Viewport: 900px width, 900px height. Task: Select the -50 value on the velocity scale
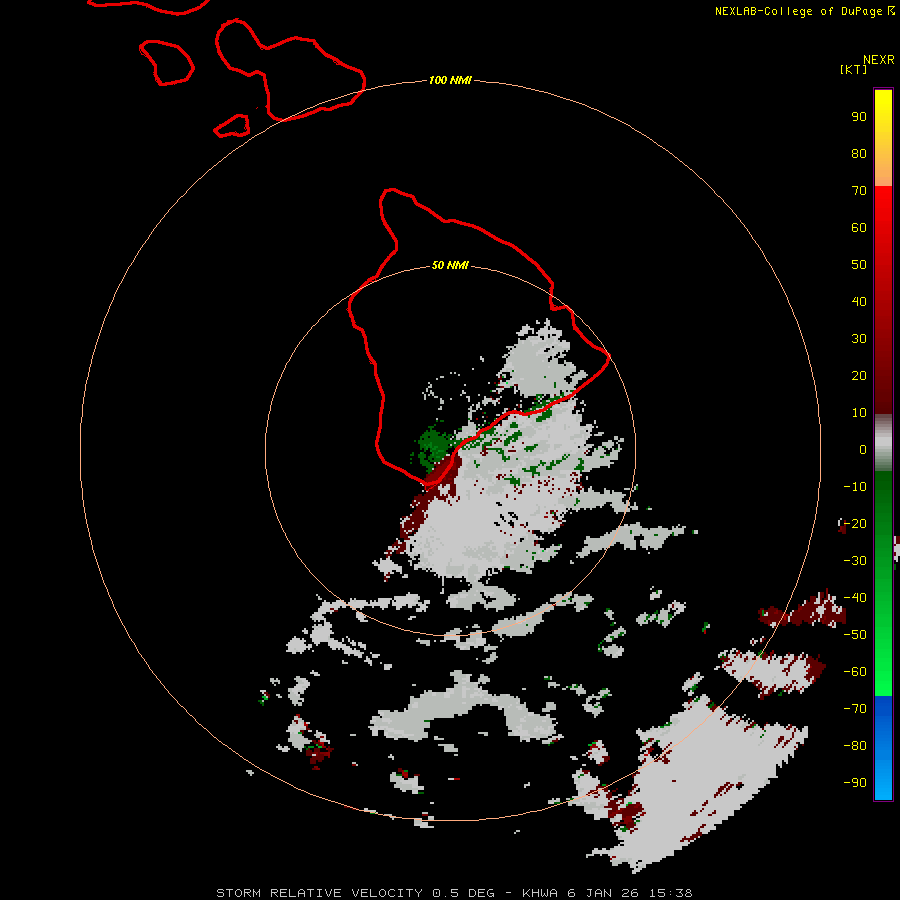coord(855,635)
